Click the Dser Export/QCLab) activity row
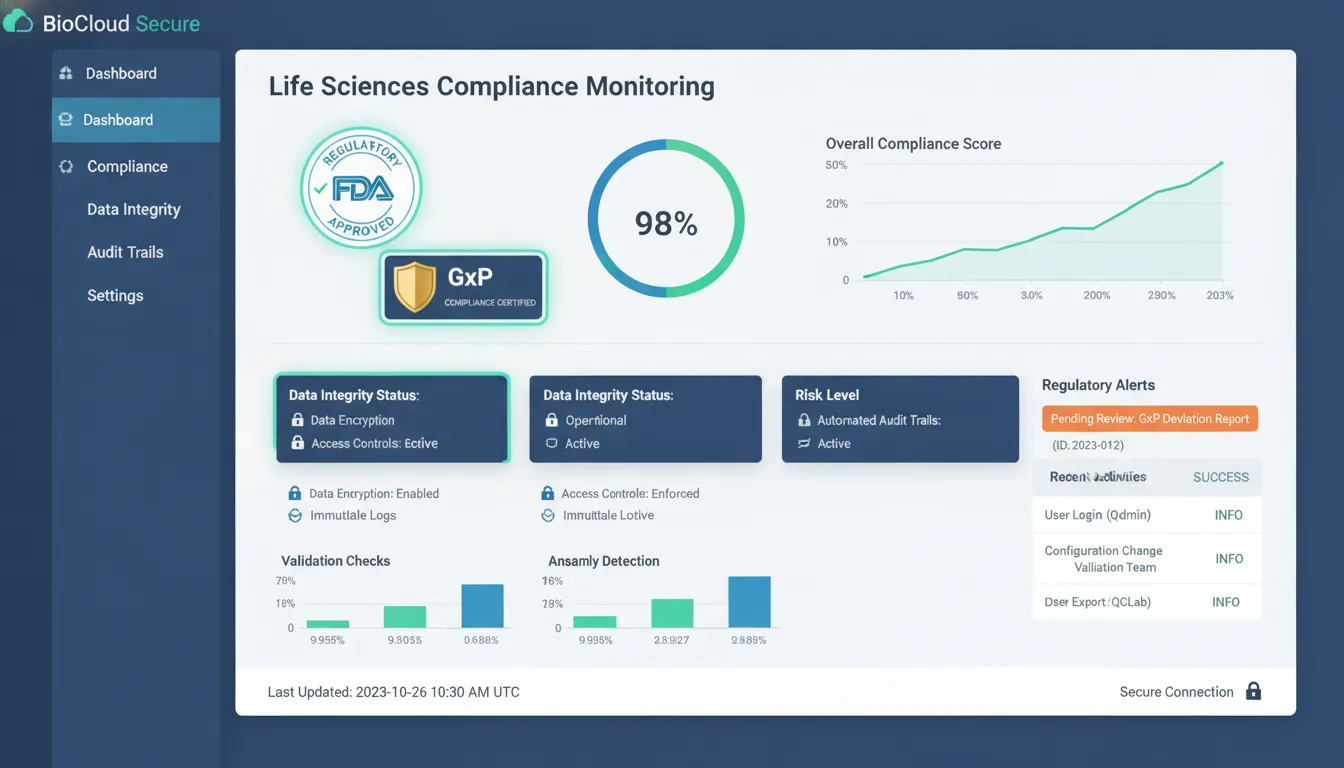Screen dimensions: 1344x768 coord(1147,602)
